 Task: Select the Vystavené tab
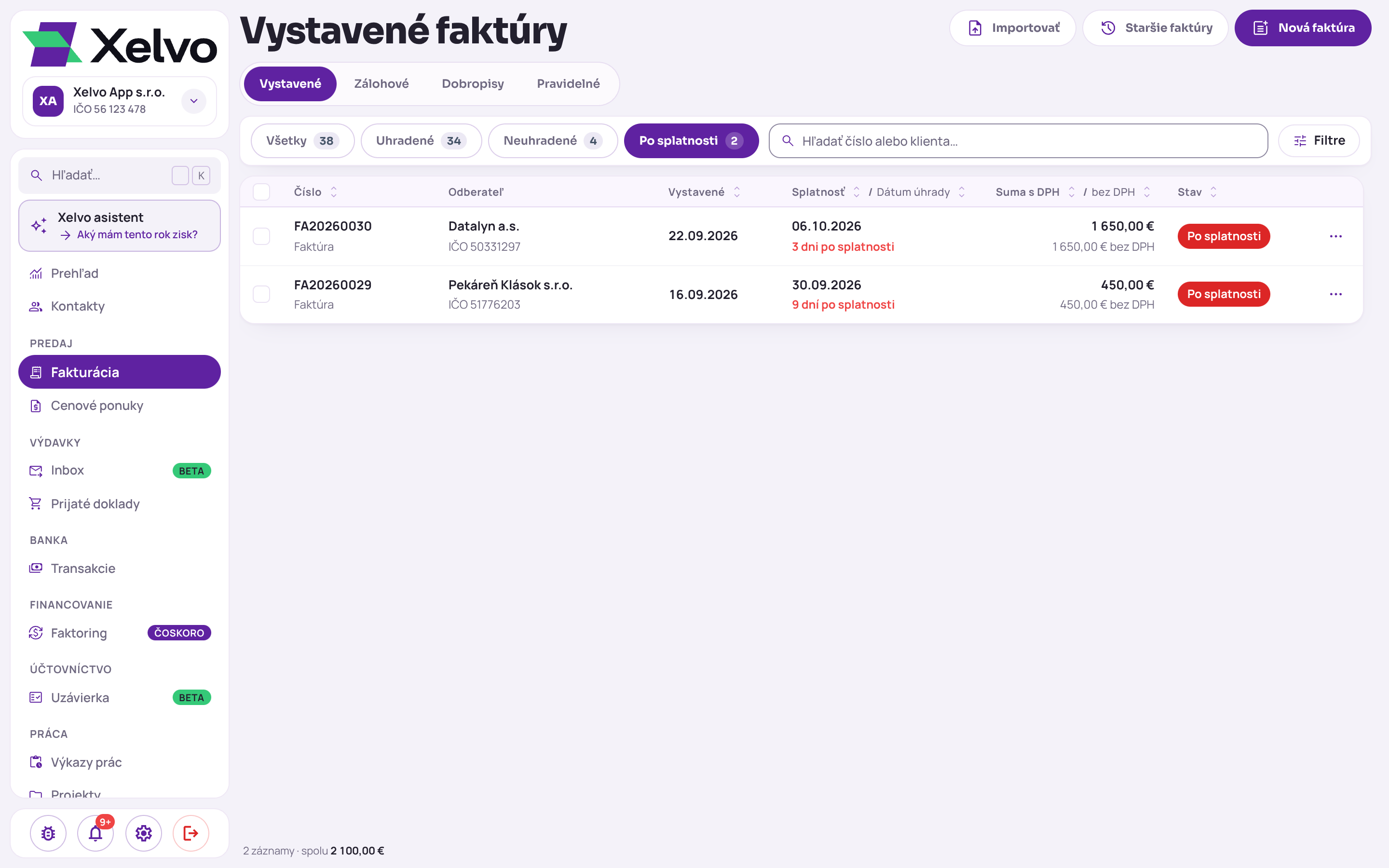(290, 84)
